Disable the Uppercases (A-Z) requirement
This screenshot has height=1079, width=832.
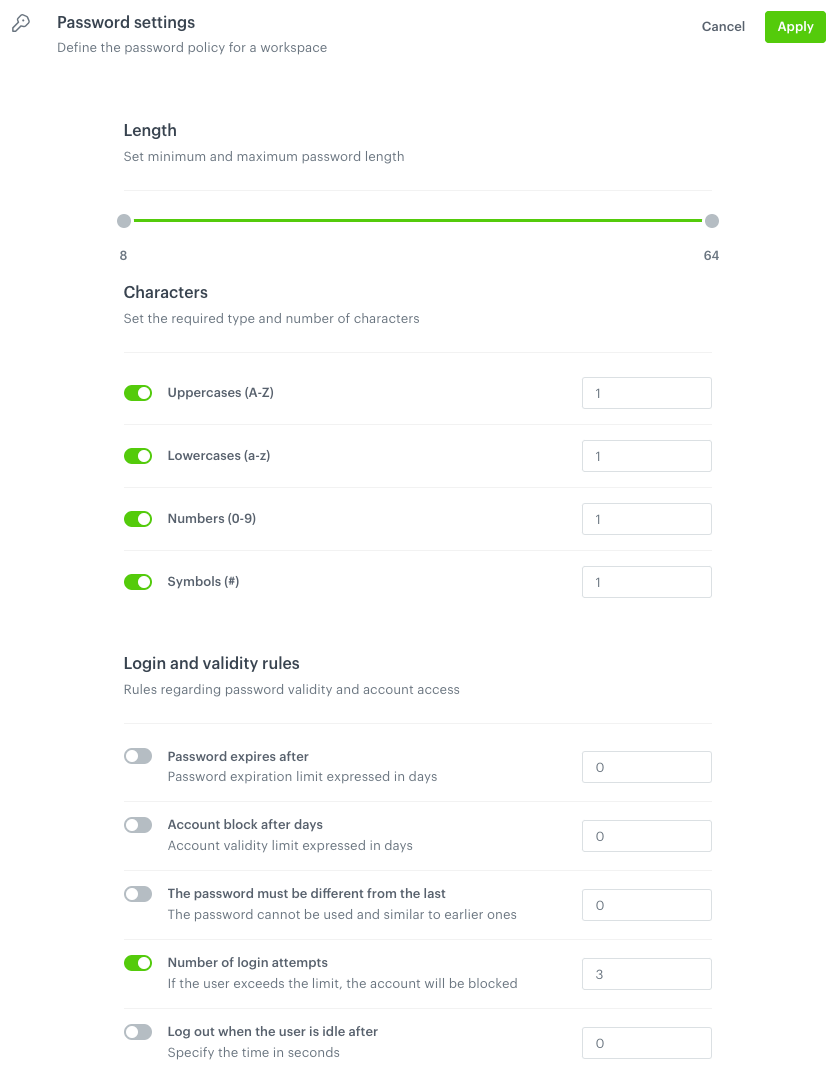(x=138, y=392)
